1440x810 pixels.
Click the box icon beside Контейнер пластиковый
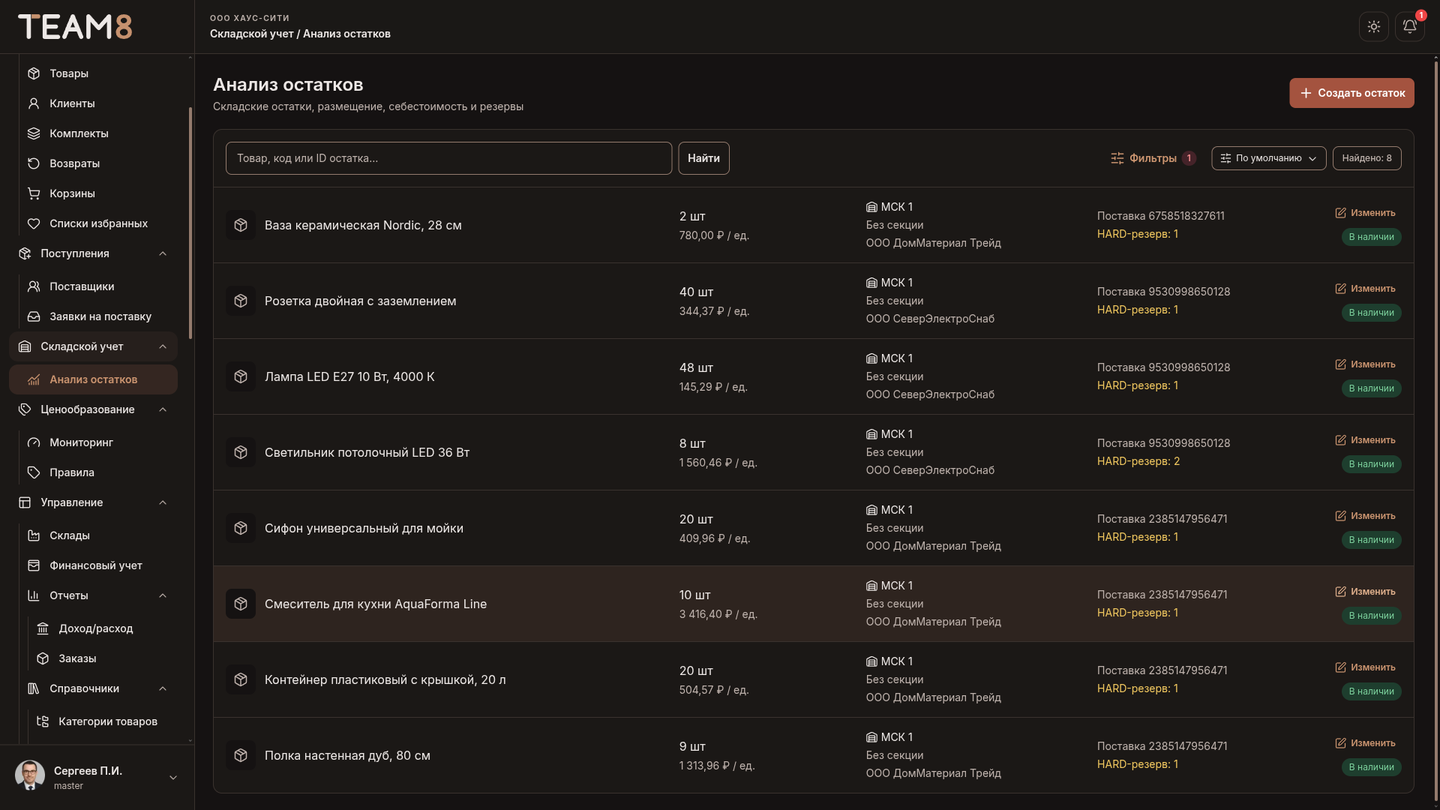241,680
